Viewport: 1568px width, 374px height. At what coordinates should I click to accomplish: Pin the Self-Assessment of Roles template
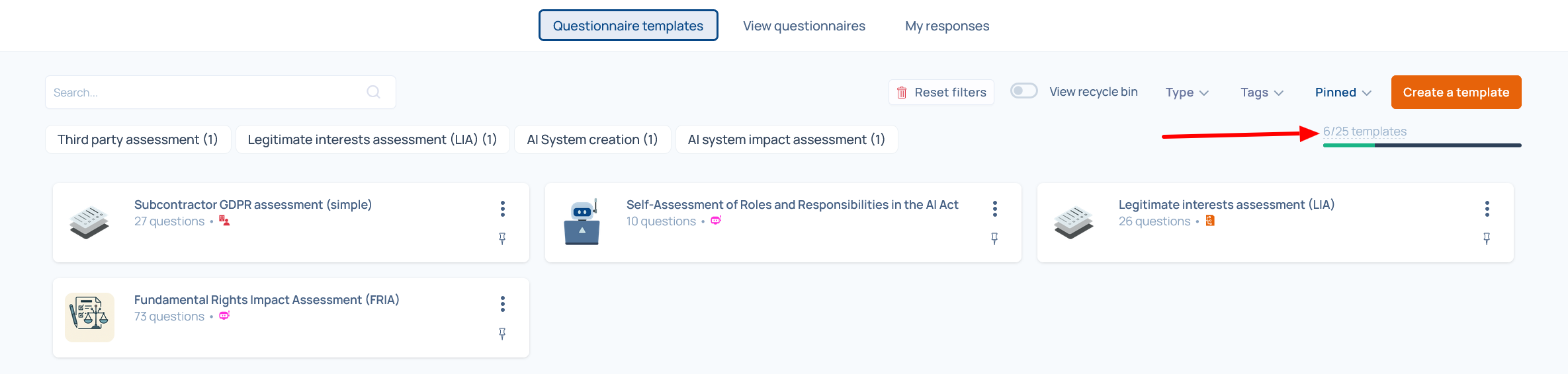point(994,239)
